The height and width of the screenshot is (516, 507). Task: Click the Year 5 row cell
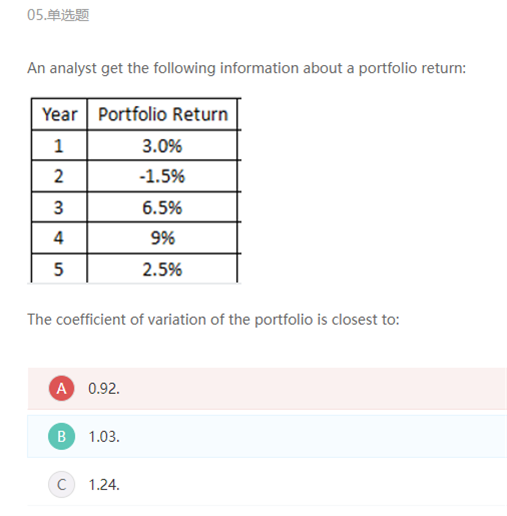59,269
